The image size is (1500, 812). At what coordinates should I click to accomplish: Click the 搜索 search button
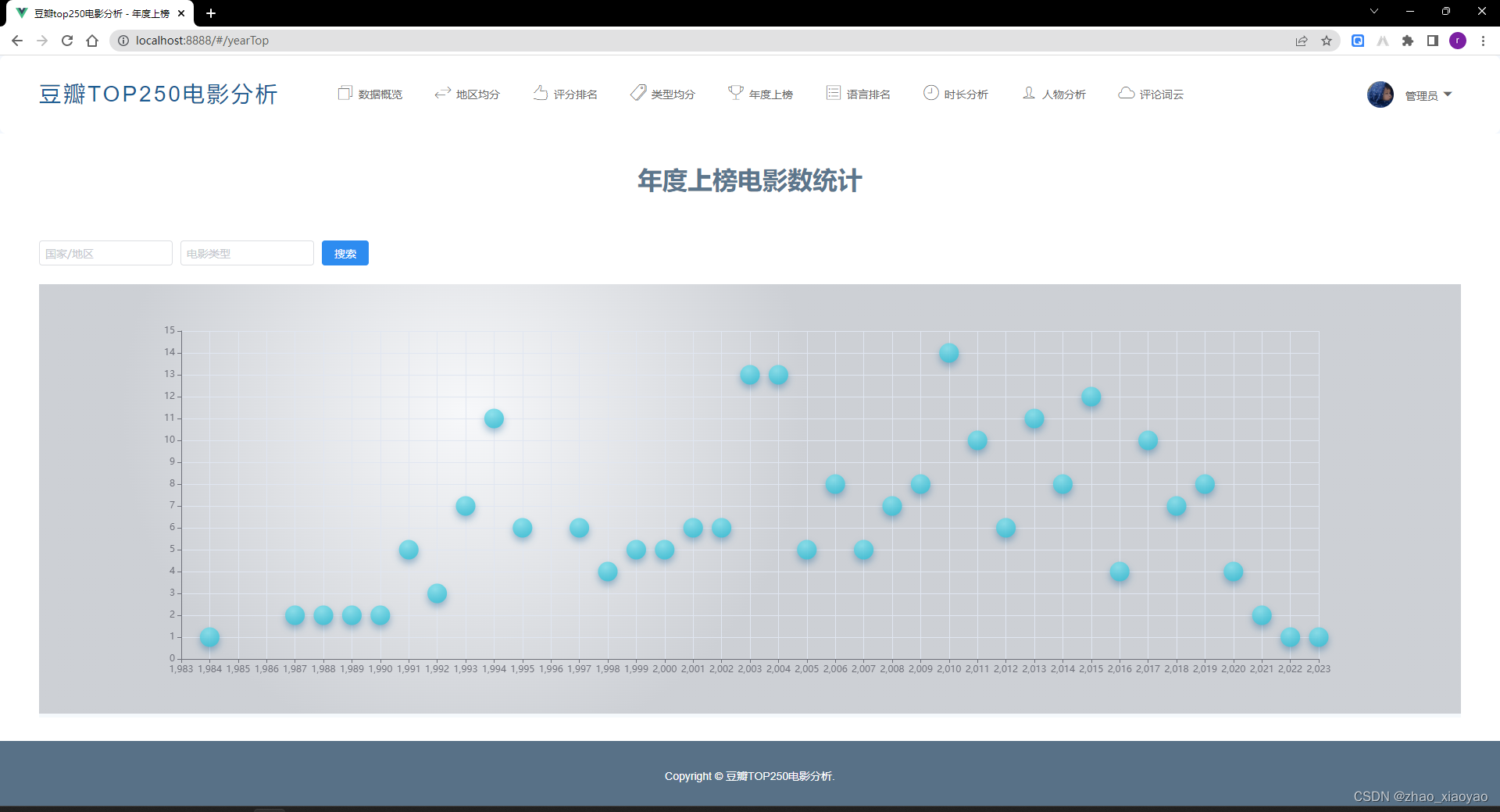[345, 253]
